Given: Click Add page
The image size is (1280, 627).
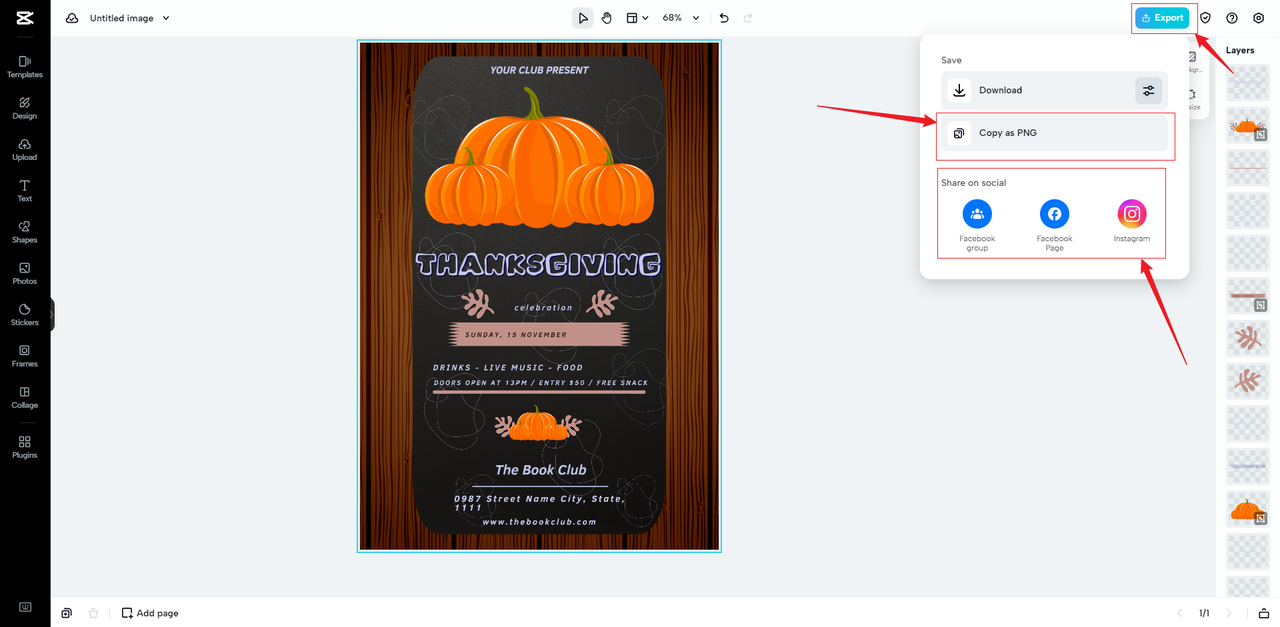Looking at the screenshot, I should (x=150, y=613).
